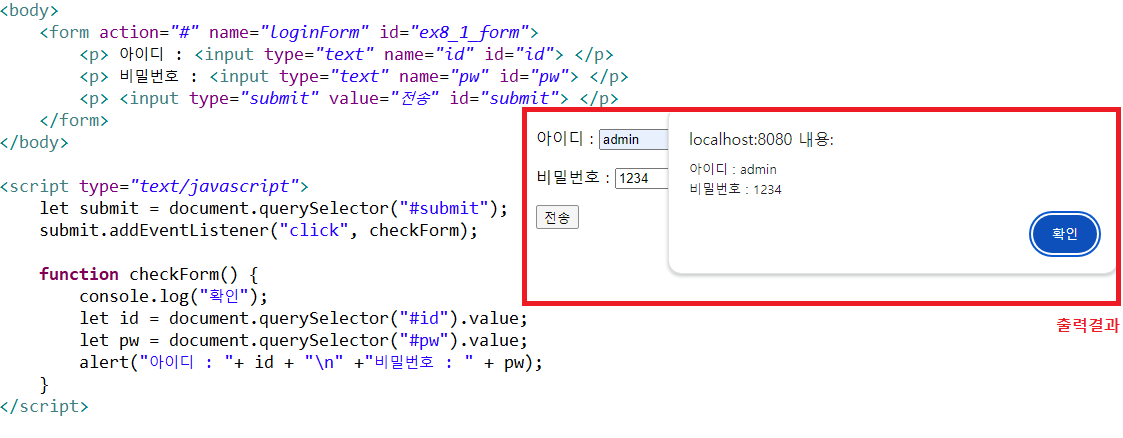The width and height of the screenshot is (1123, 438).
Task: Click the 비밀번호 input field containing 1234
Action: point(642,178)
